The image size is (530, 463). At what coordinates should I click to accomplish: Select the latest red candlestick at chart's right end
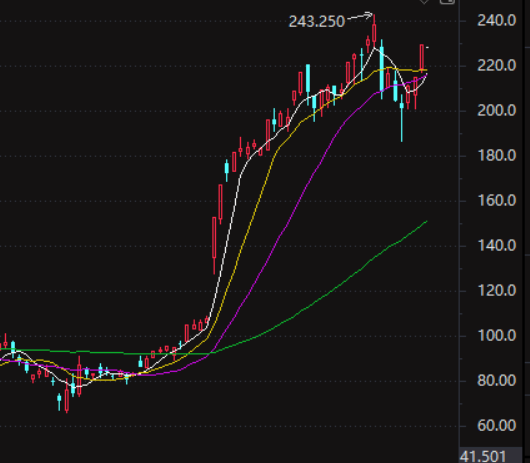(x=422, y=58)
